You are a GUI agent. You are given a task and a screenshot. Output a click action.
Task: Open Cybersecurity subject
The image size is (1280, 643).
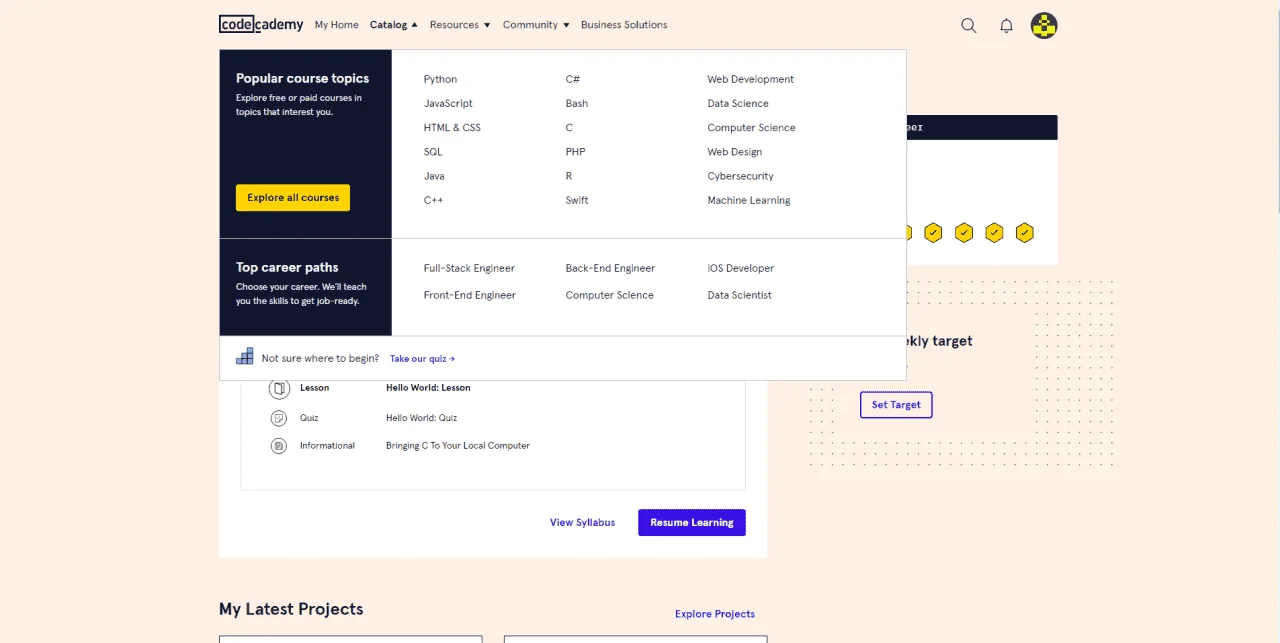[x=741, y=176]
